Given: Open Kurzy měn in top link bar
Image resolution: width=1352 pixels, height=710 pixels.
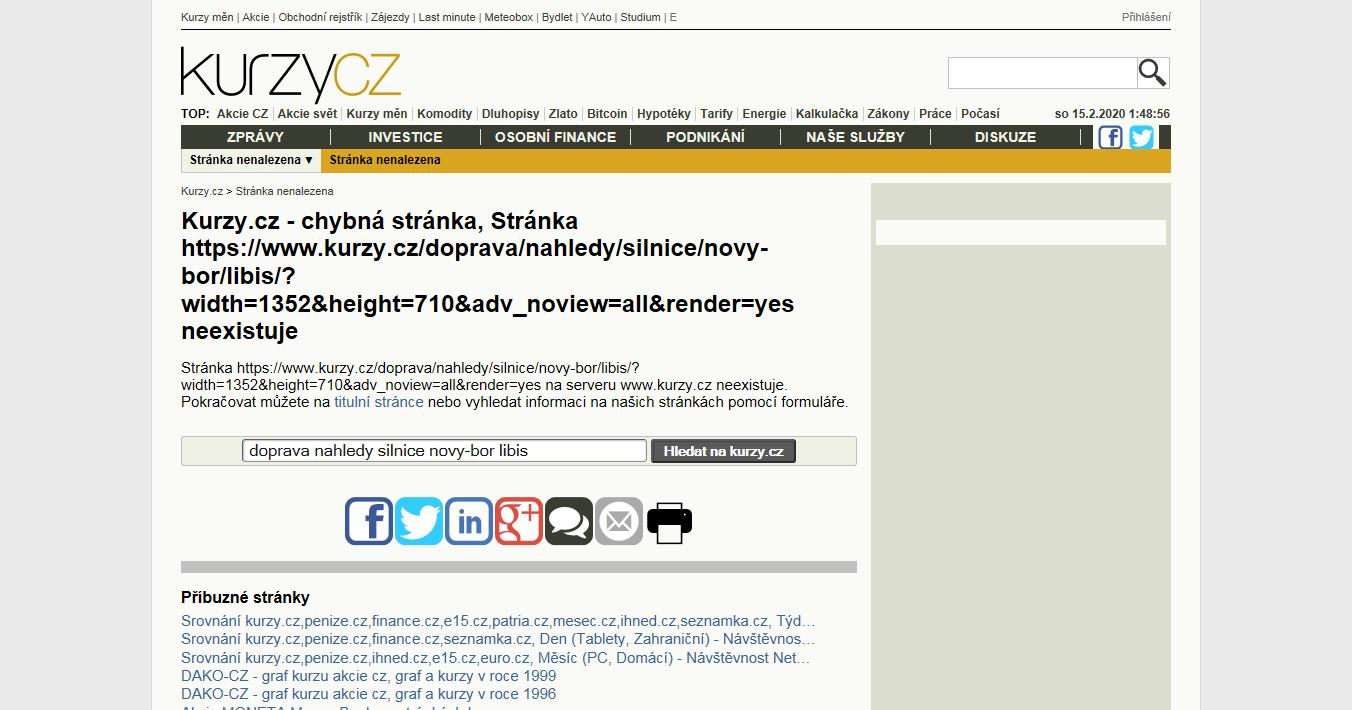Looking at the screenshot, I should pyautogui.click(x=207, y=17).
